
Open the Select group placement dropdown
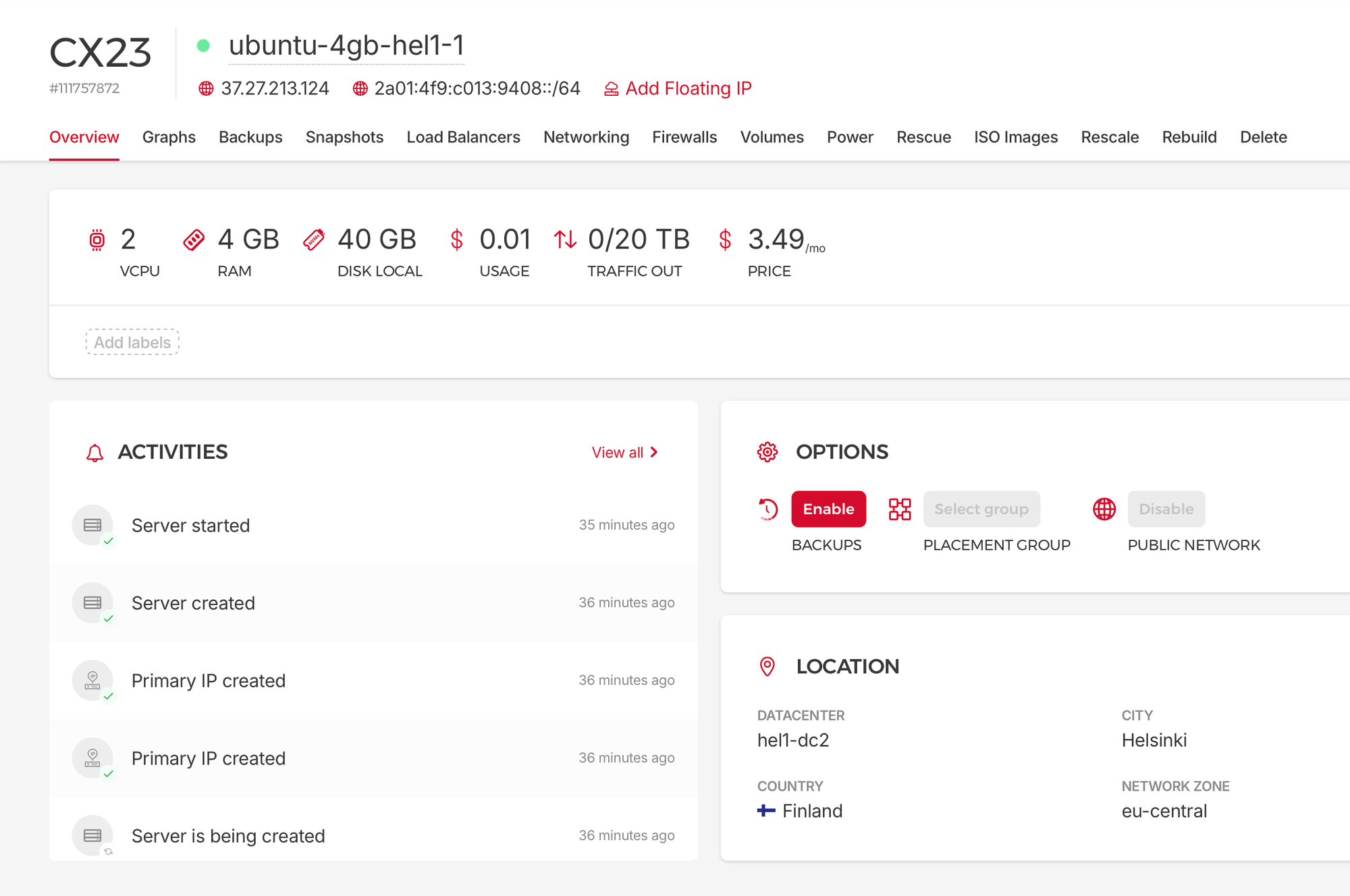coord(981,509)
